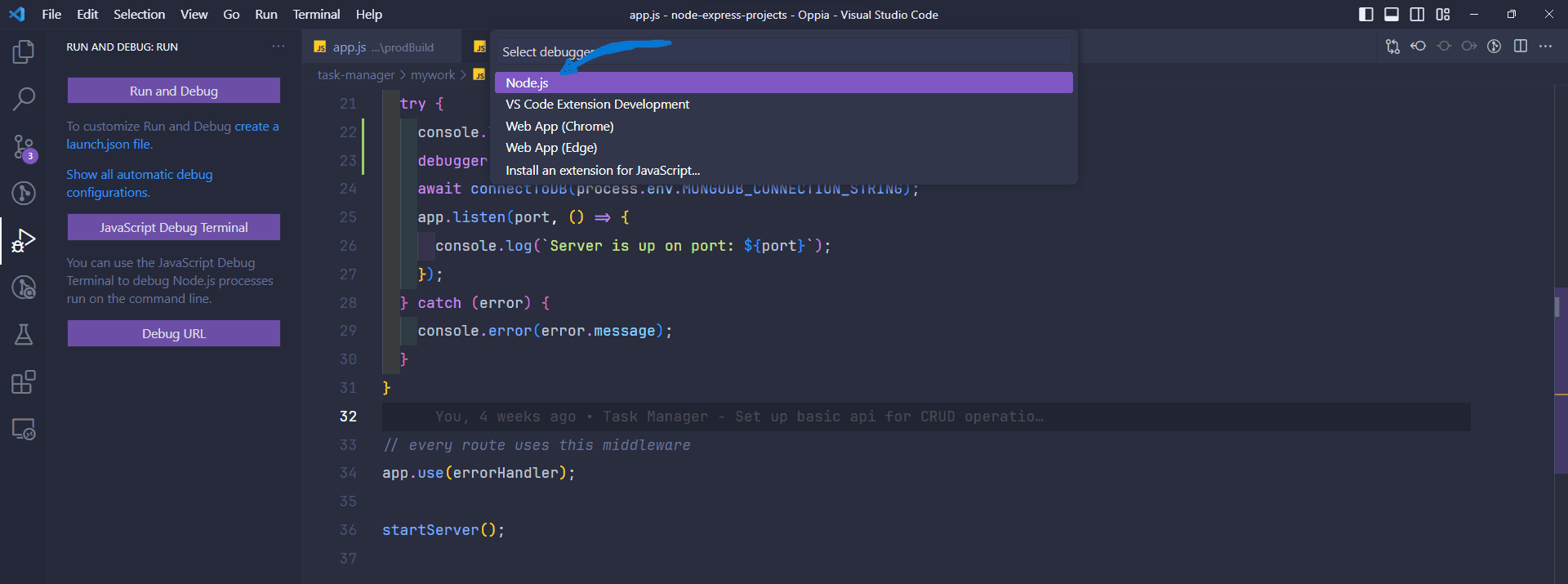Open the Extensions view icon
Image resolution: width=1568 pixels, height=584 pixels.
pos(24,382)
